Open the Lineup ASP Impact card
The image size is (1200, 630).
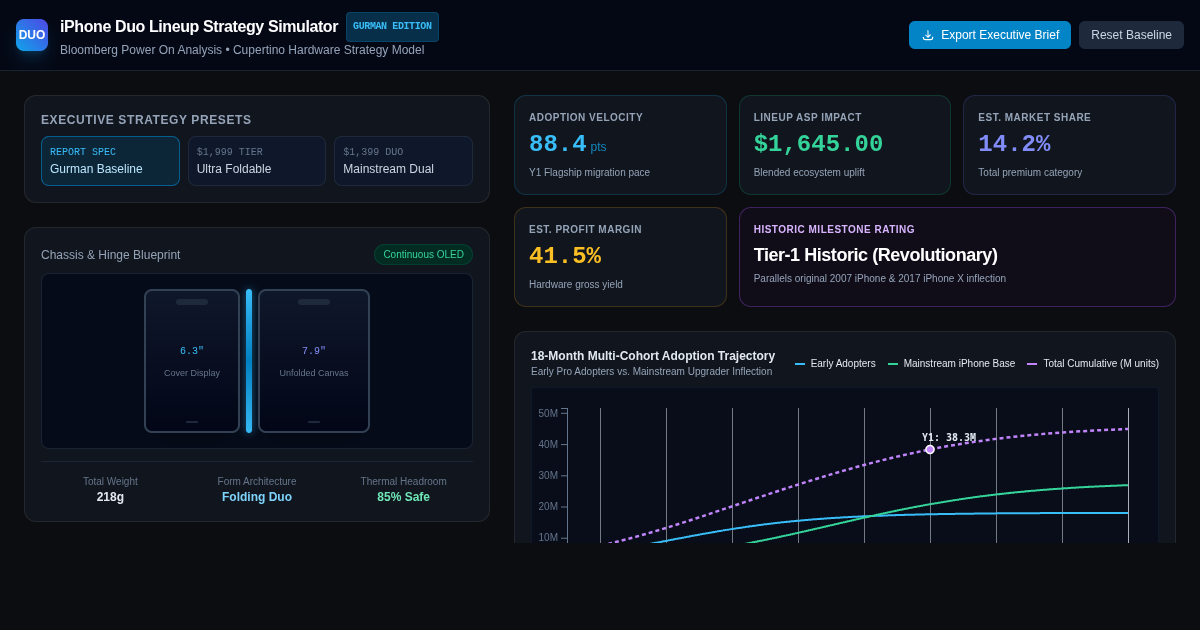click(x=845, y=145)
